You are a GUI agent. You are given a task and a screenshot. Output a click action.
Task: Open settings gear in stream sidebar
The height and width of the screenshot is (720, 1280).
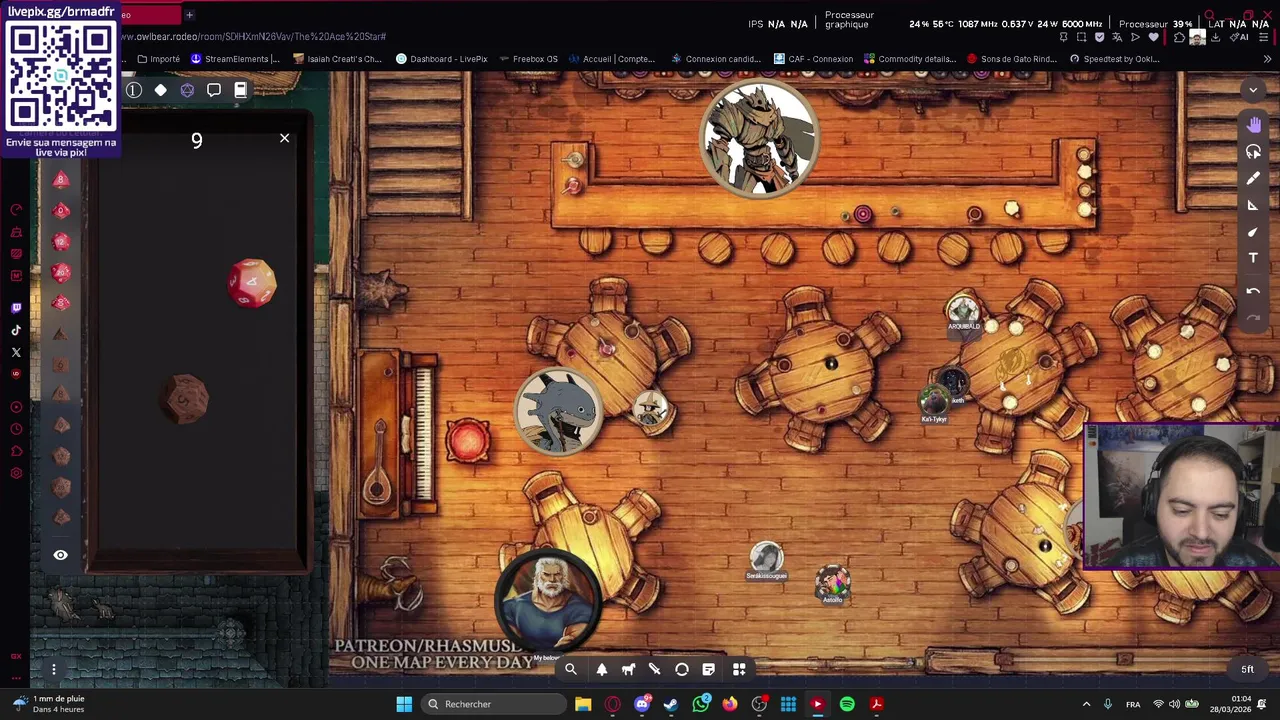coord(16,473)
